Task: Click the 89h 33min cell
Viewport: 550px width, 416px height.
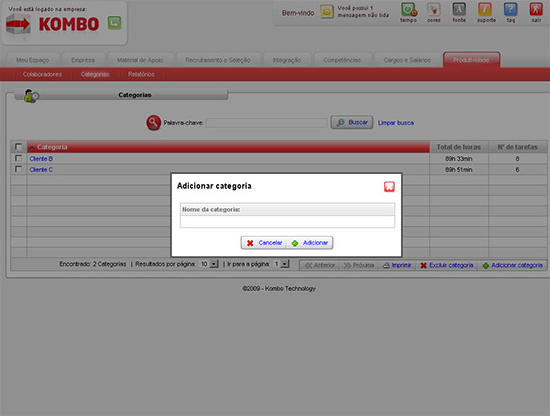Action: click(x=458, y=159)
